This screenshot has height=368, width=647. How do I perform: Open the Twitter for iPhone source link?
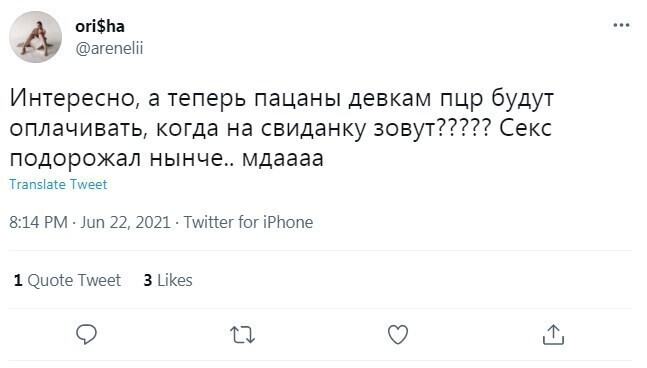pyautogui.click(x=248, y=222)
